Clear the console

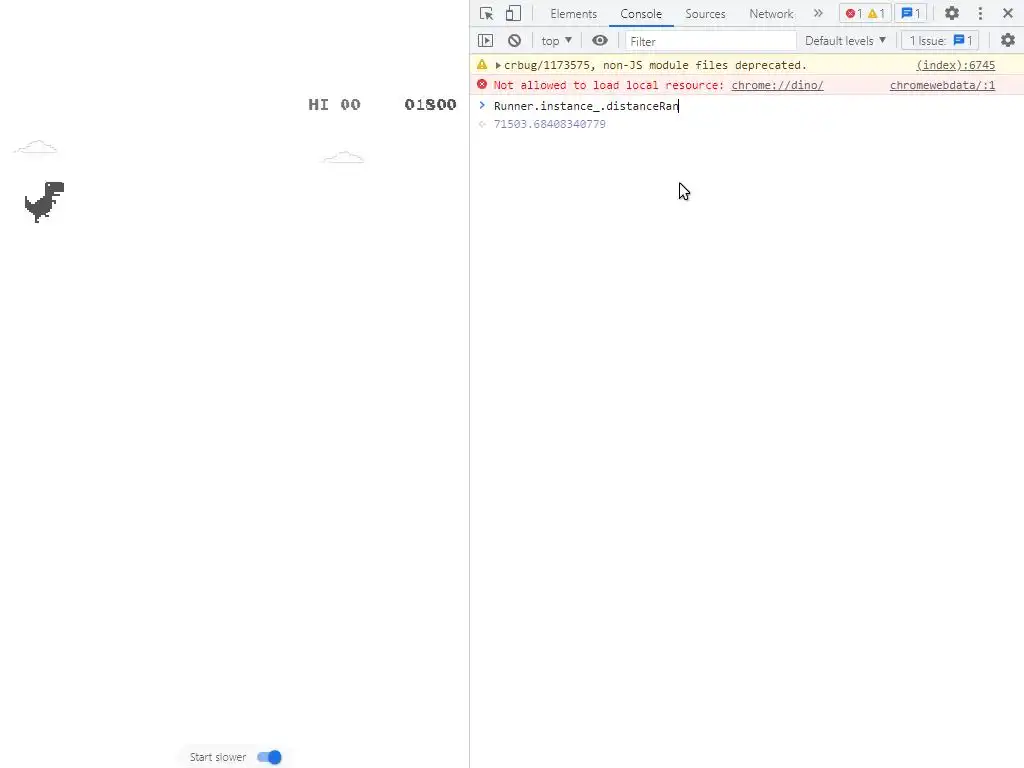pyautogui.click(x=515, y=40)
